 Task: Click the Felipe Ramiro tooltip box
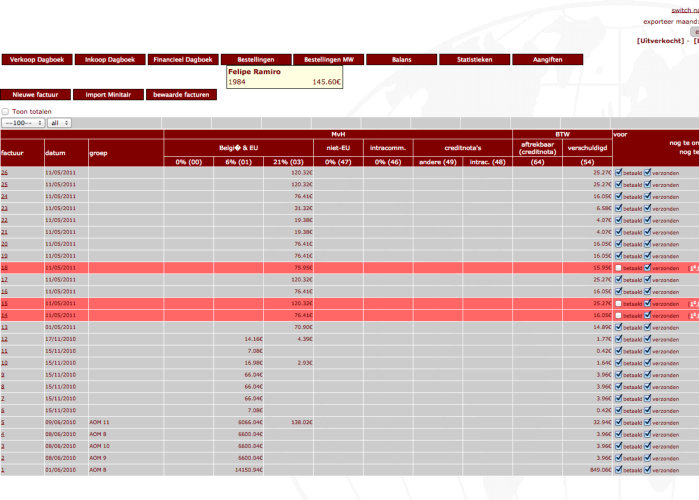tap(284, 77)
